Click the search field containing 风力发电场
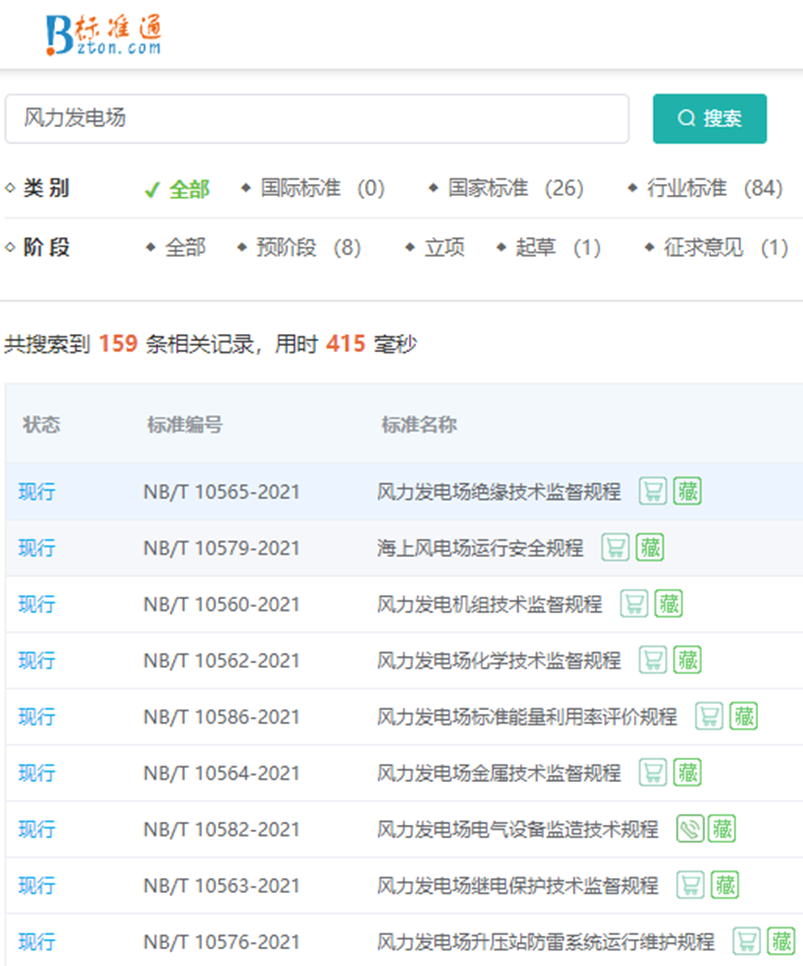The image size is (803, 966). [x=317, y=119]
